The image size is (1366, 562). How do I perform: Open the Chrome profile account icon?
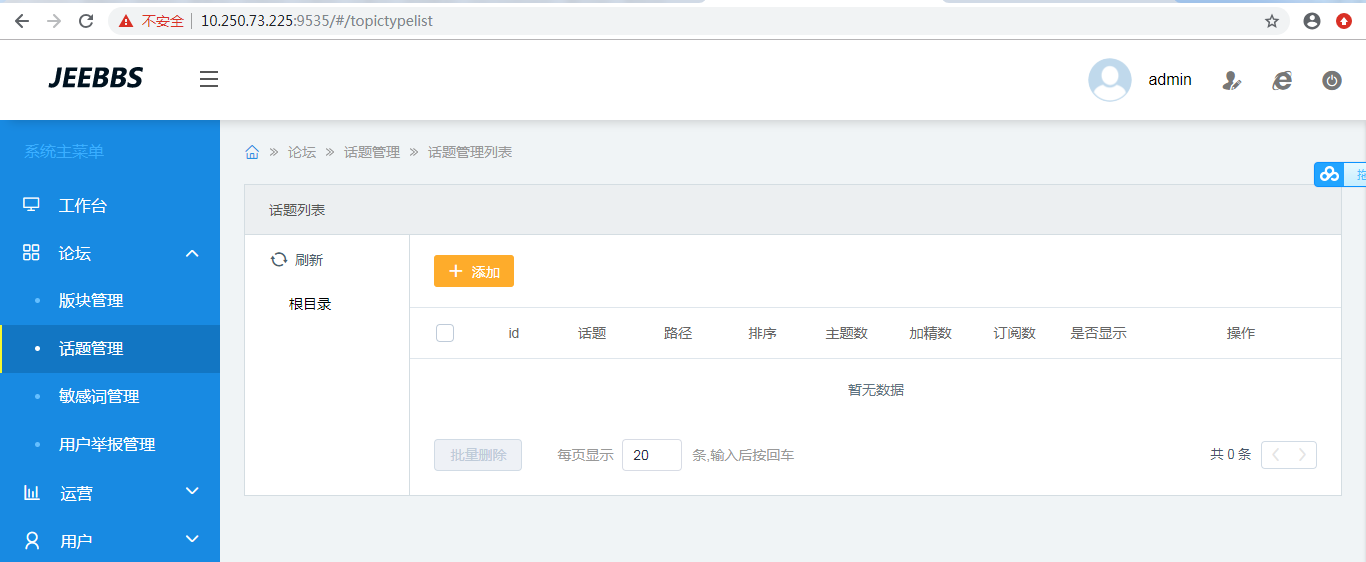tap(1312, 21)
